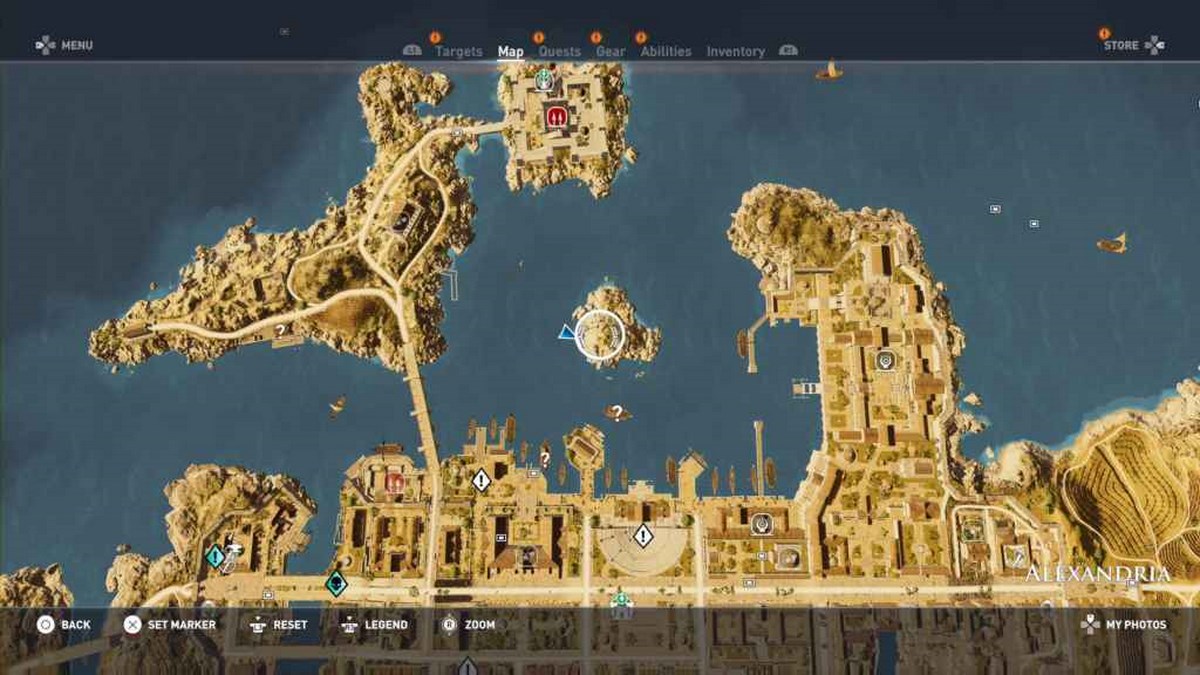Click the R1 bumper icon right of Inventory
Viewport: 1200px width, 675px height.
788,50
